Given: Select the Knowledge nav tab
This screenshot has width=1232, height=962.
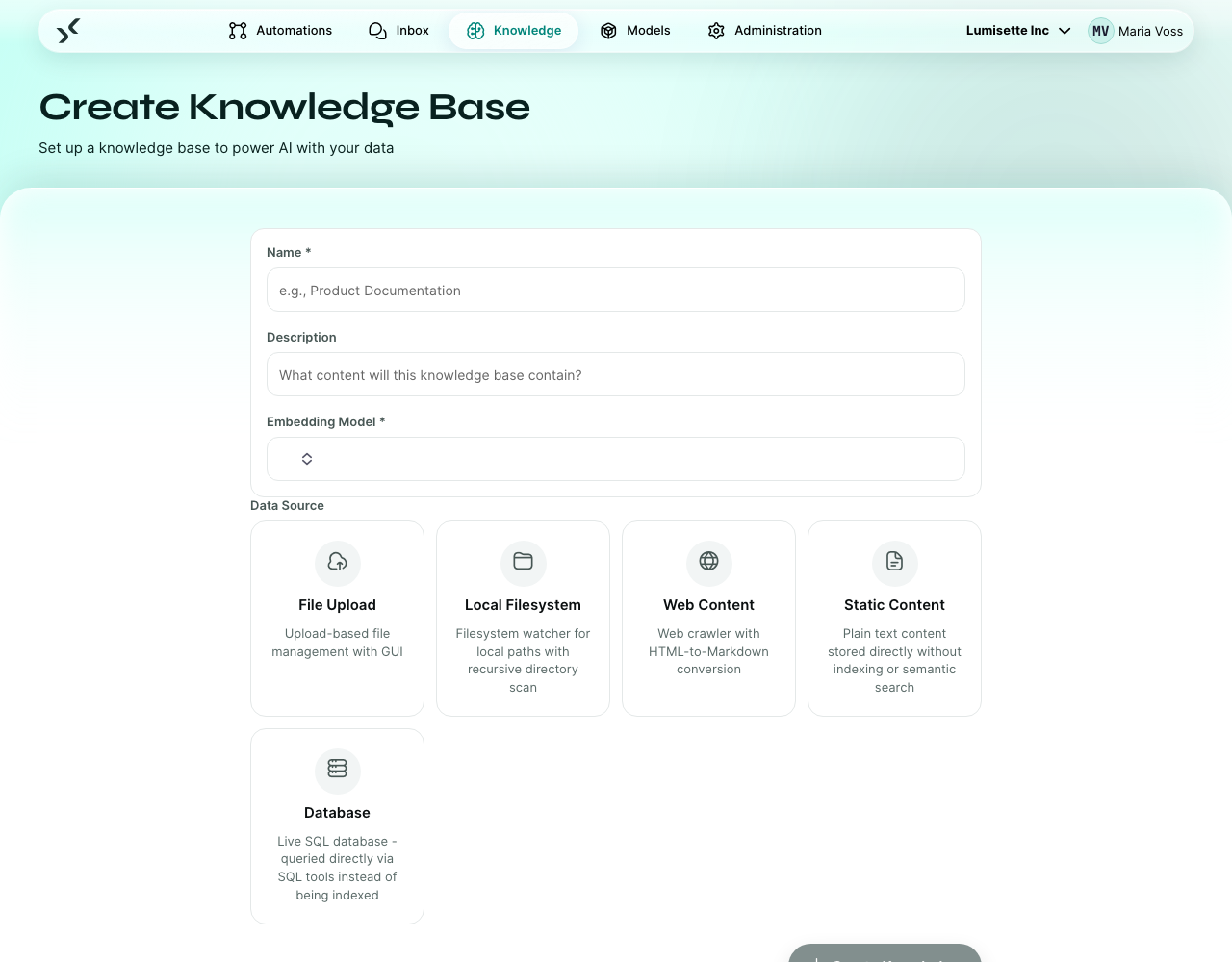Looking at the screenshot, I should pyautogui.click(x=513, y=31).
